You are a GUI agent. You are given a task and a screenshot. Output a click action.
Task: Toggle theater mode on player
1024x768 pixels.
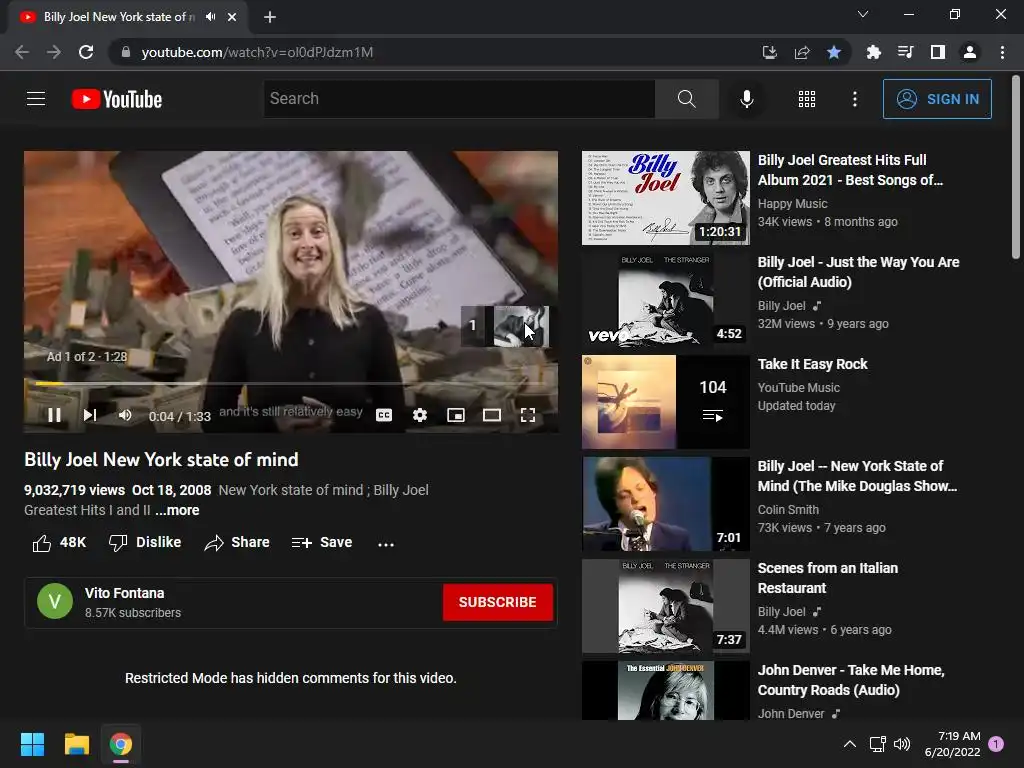(x=492, y=415)
